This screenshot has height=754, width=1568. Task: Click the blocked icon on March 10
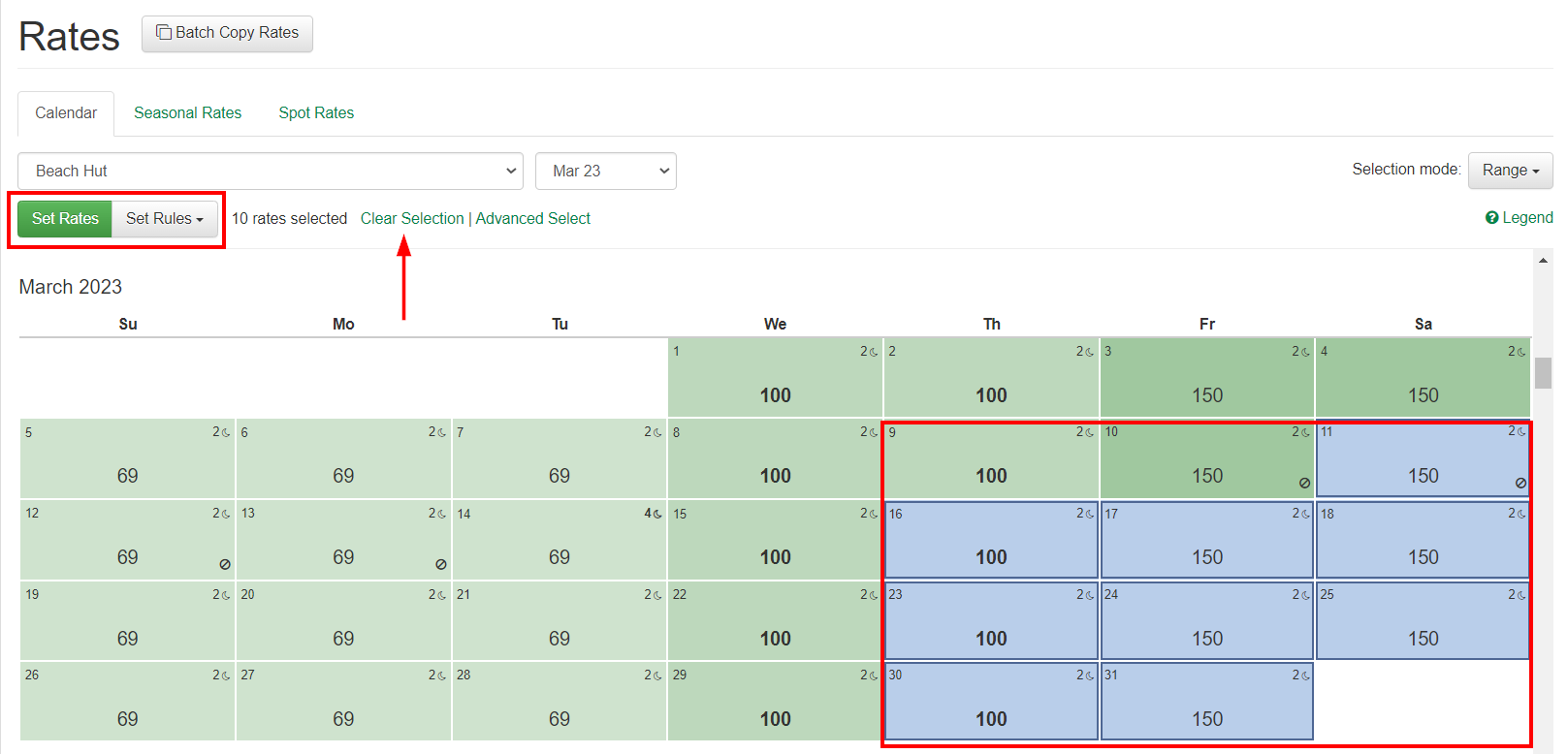(x=1304, y=483)
